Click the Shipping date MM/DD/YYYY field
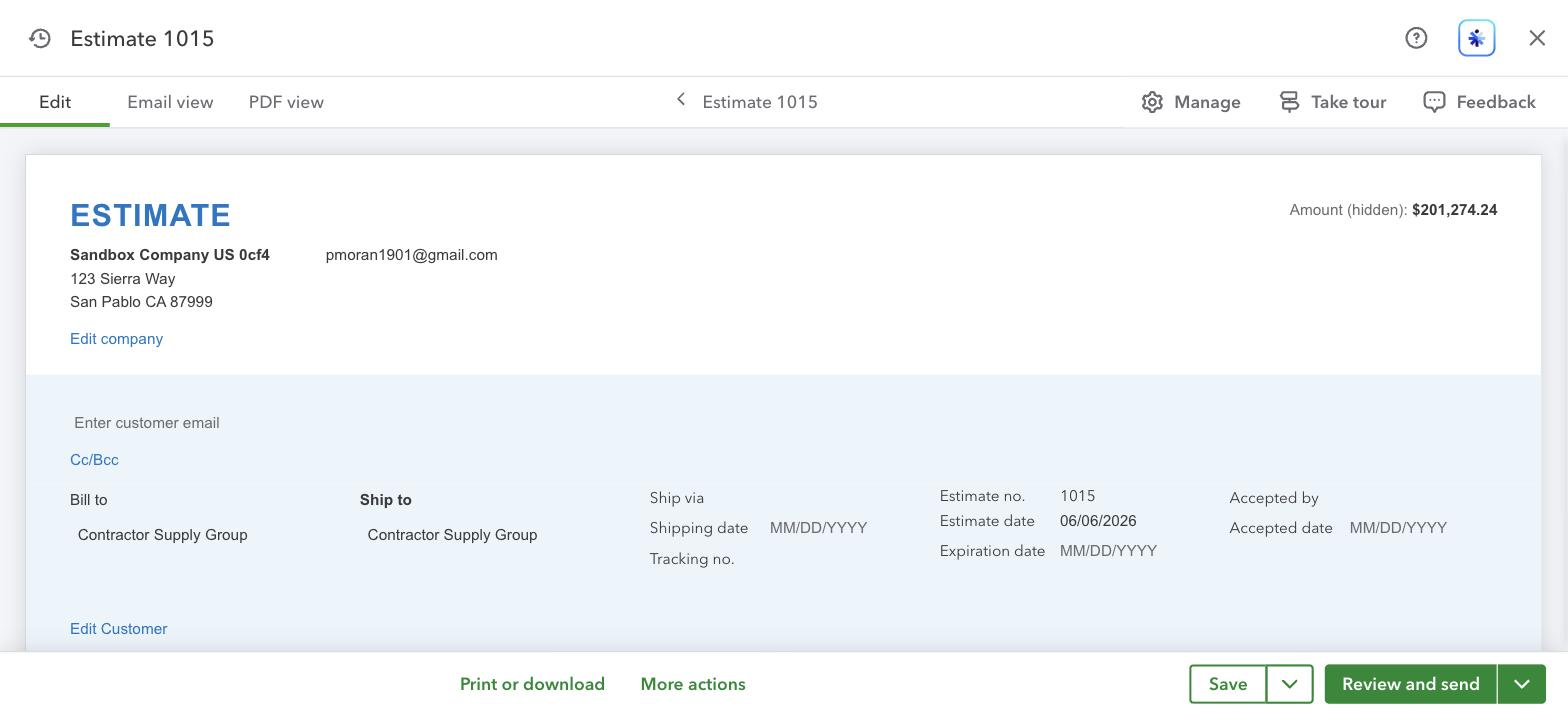1568x721 pixels. (818, 528)
